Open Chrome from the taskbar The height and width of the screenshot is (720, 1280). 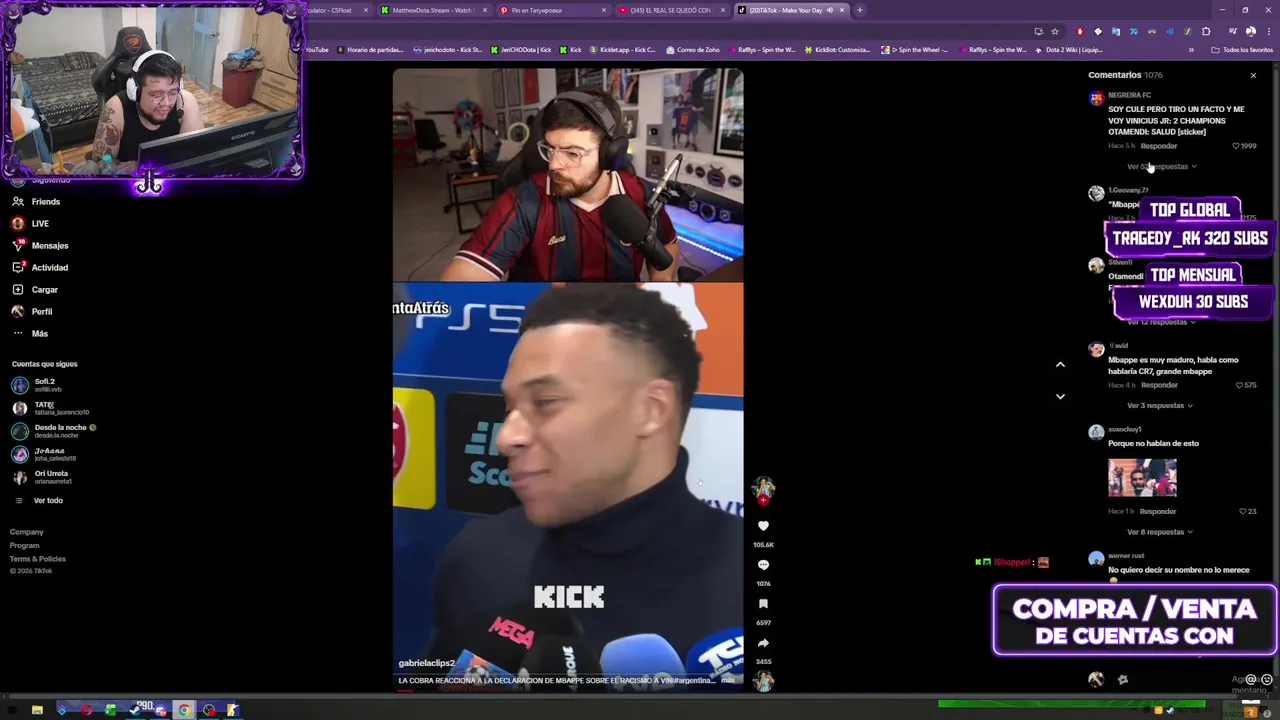pos(184,710)
